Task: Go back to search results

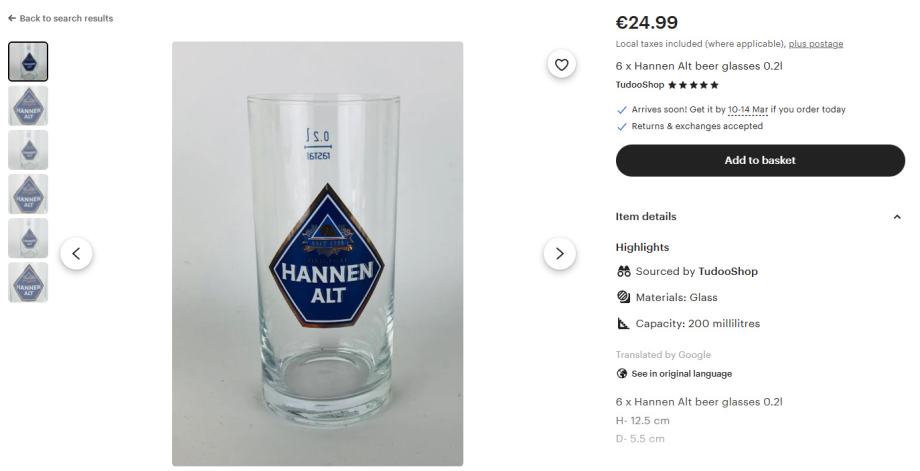Action: click(x=60, y=18)
